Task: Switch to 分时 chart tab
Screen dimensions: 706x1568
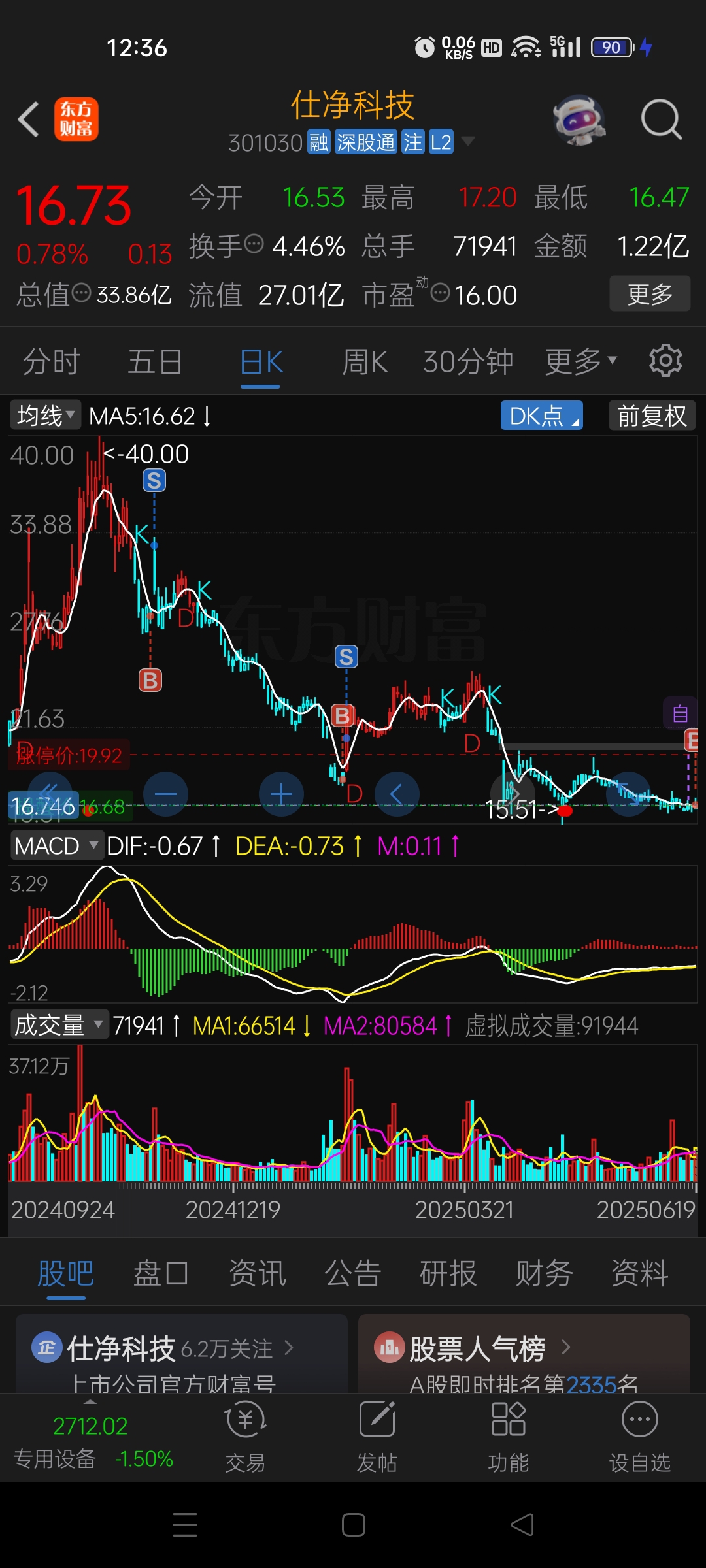Action: pyautogui.click(x=51, y=362)
